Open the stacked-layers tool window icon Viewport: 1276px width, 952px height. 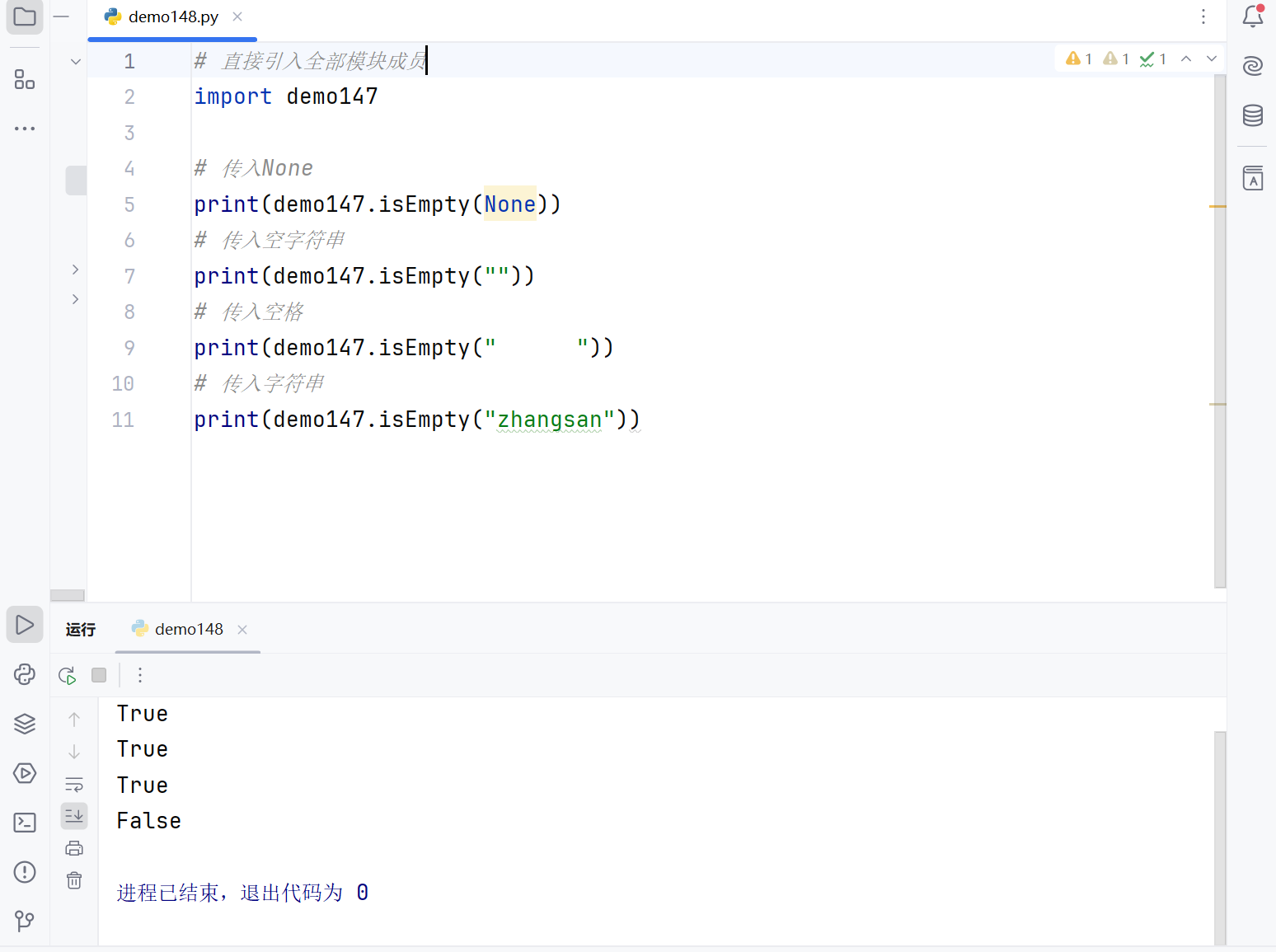pos(25,724)
